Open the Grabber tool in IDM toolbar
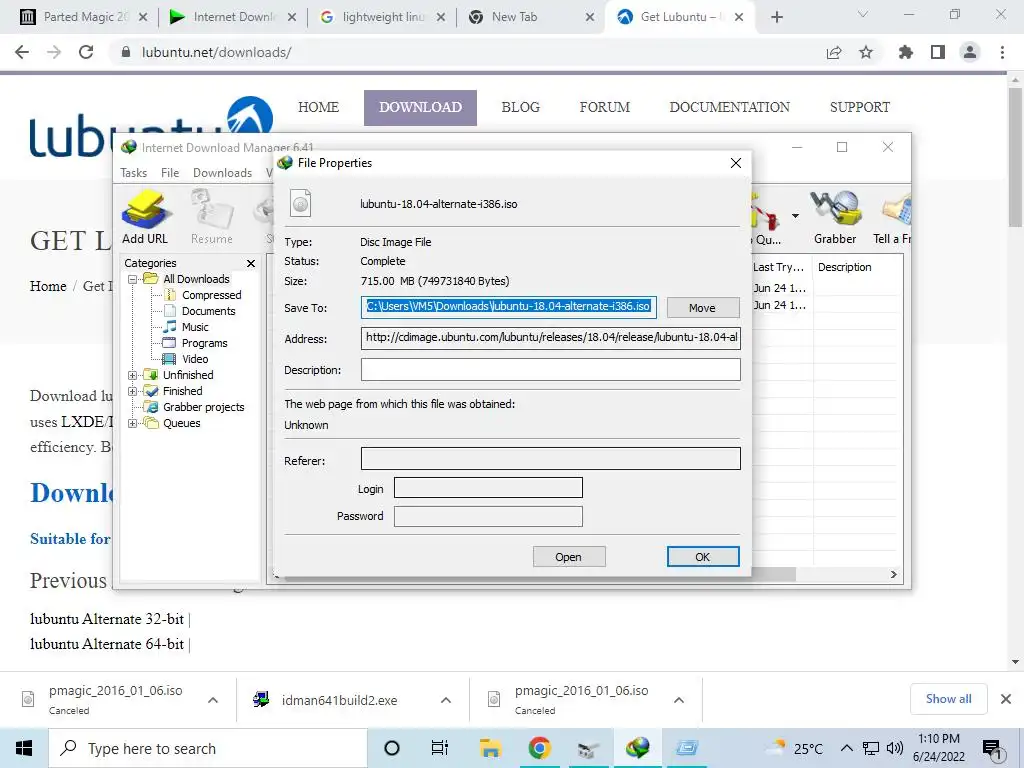 point(835,217)
